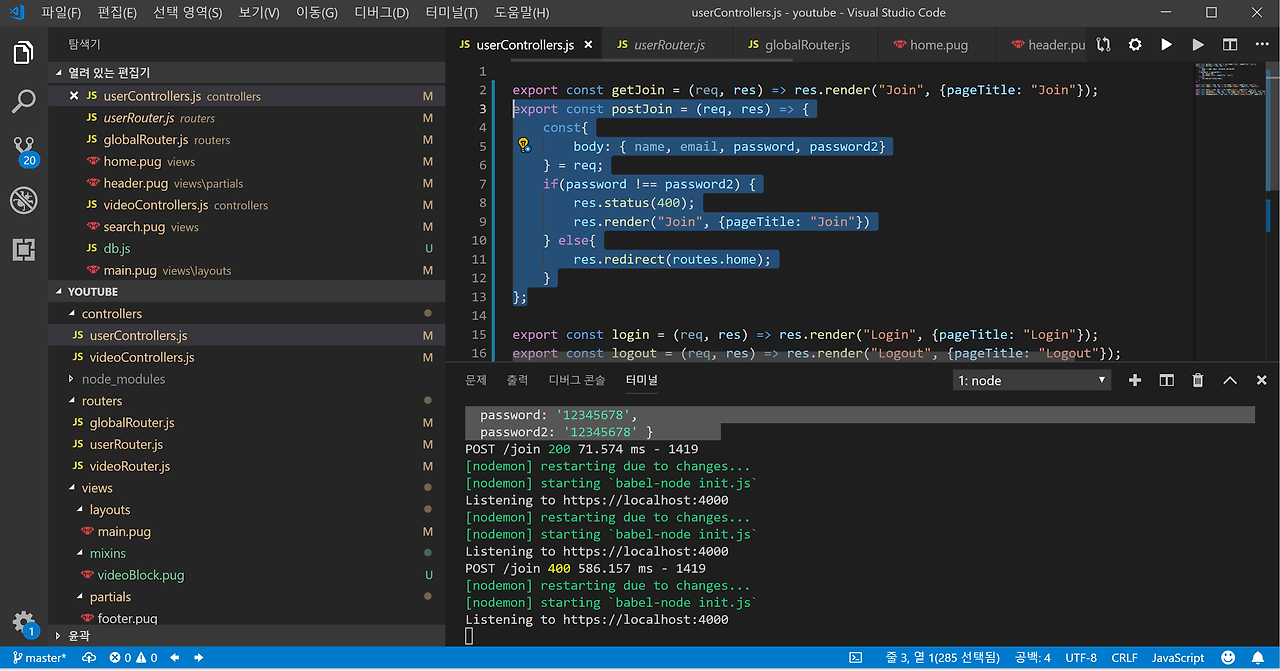Screen dimensions: 1280x671
Task: Change the JavaScript language mode in status bar
Action: [x=1178, y=658]
